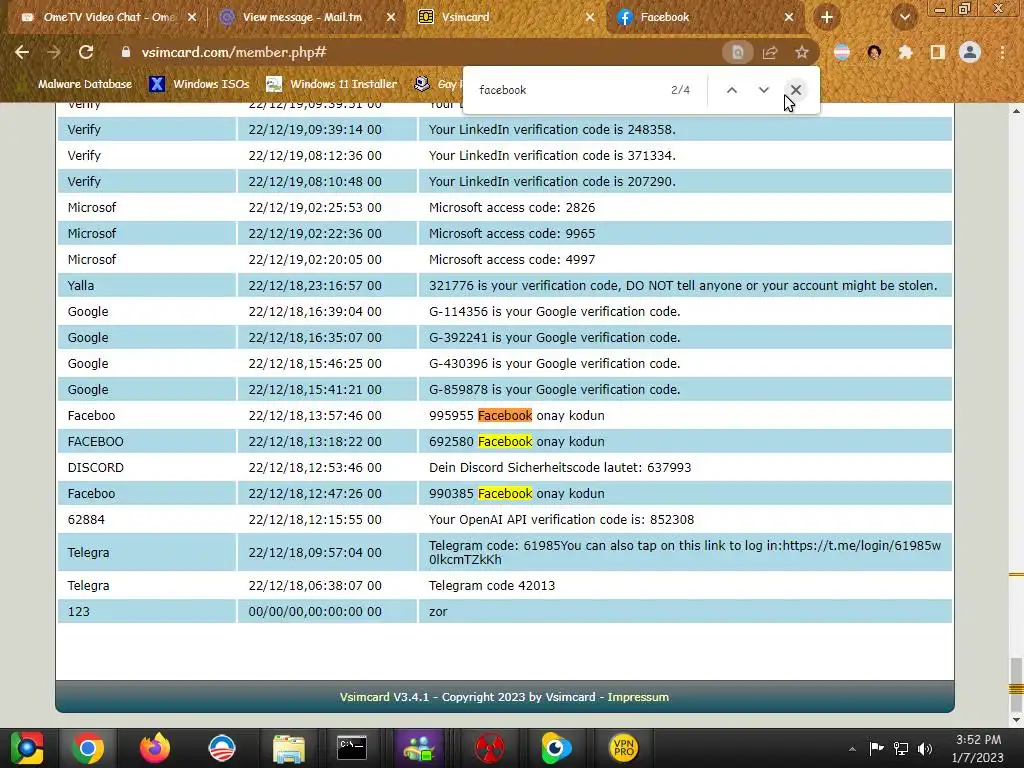
Task: Open a new browser tab
Action: (x=827, y=17)
